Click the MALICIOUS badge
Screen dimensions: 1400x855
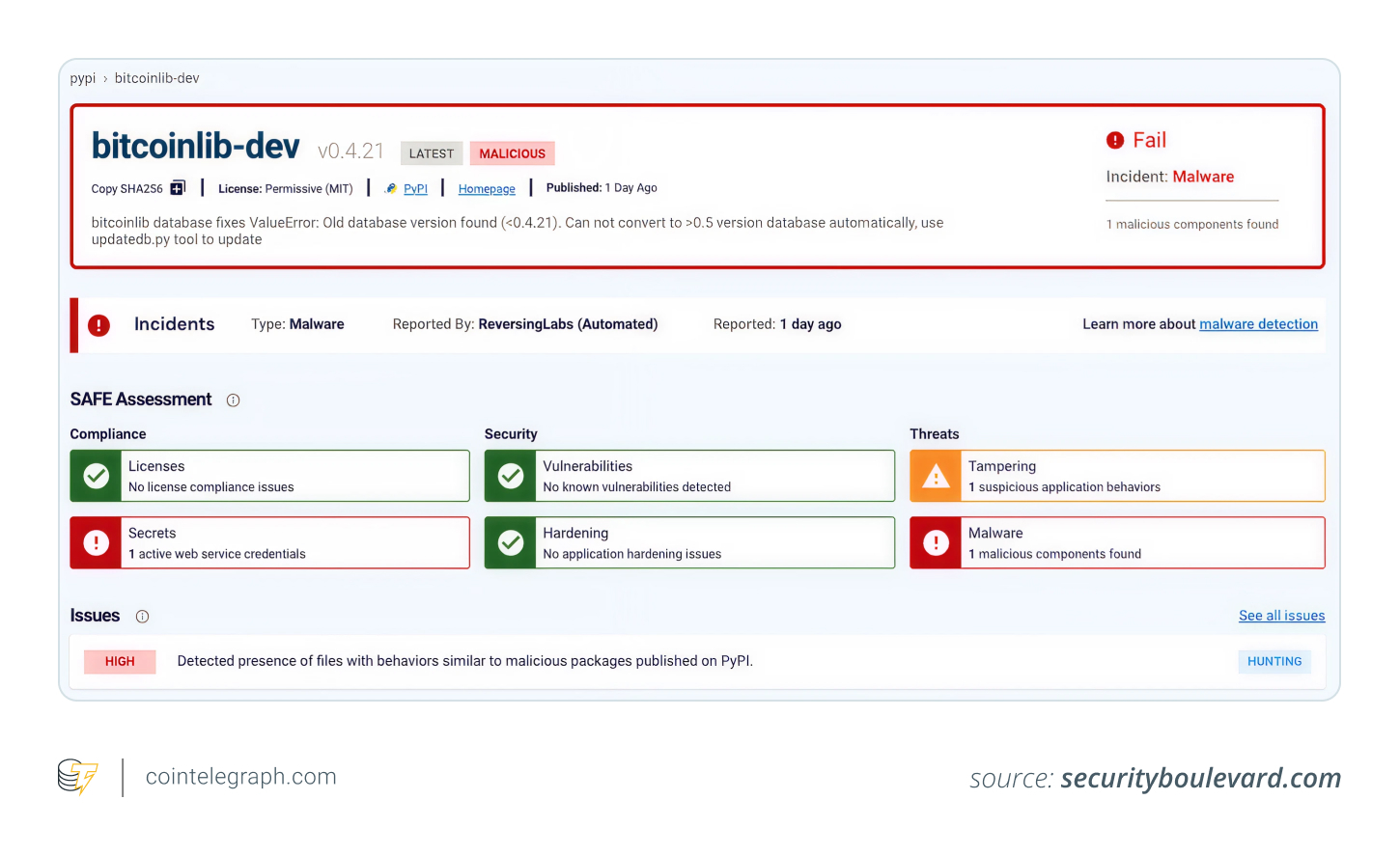coord(512,152)
